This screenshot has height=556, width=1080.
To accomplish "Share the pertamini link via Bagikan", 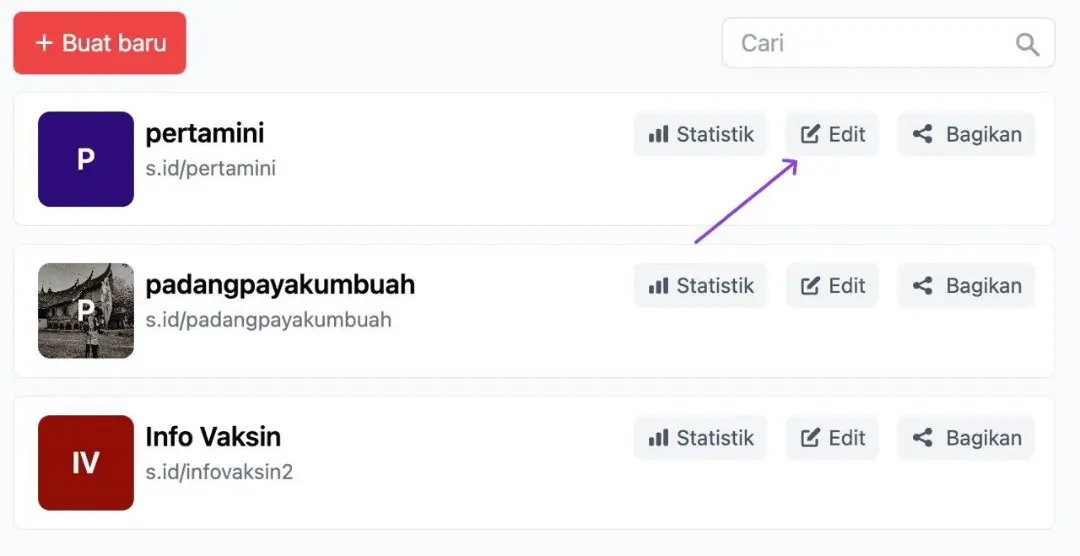I will tap(966, 134).
